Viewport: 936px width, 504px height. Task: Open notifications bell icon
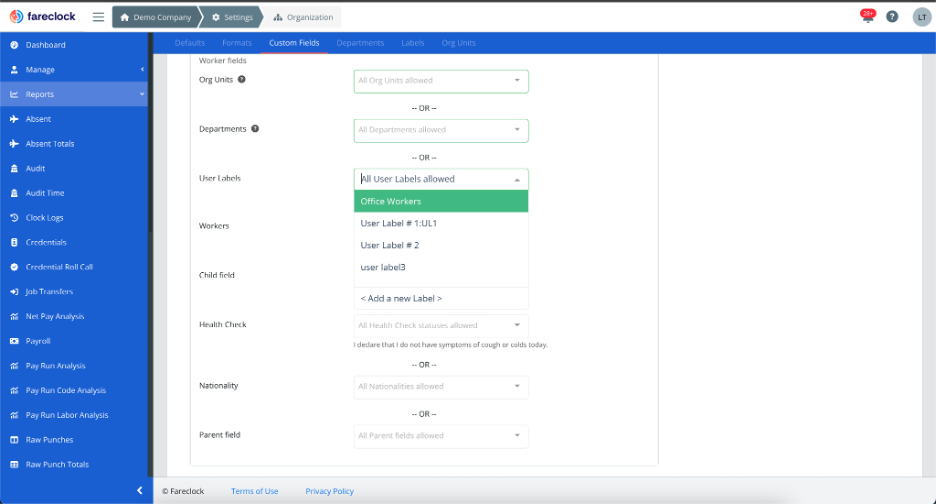(x=867, y=17)
